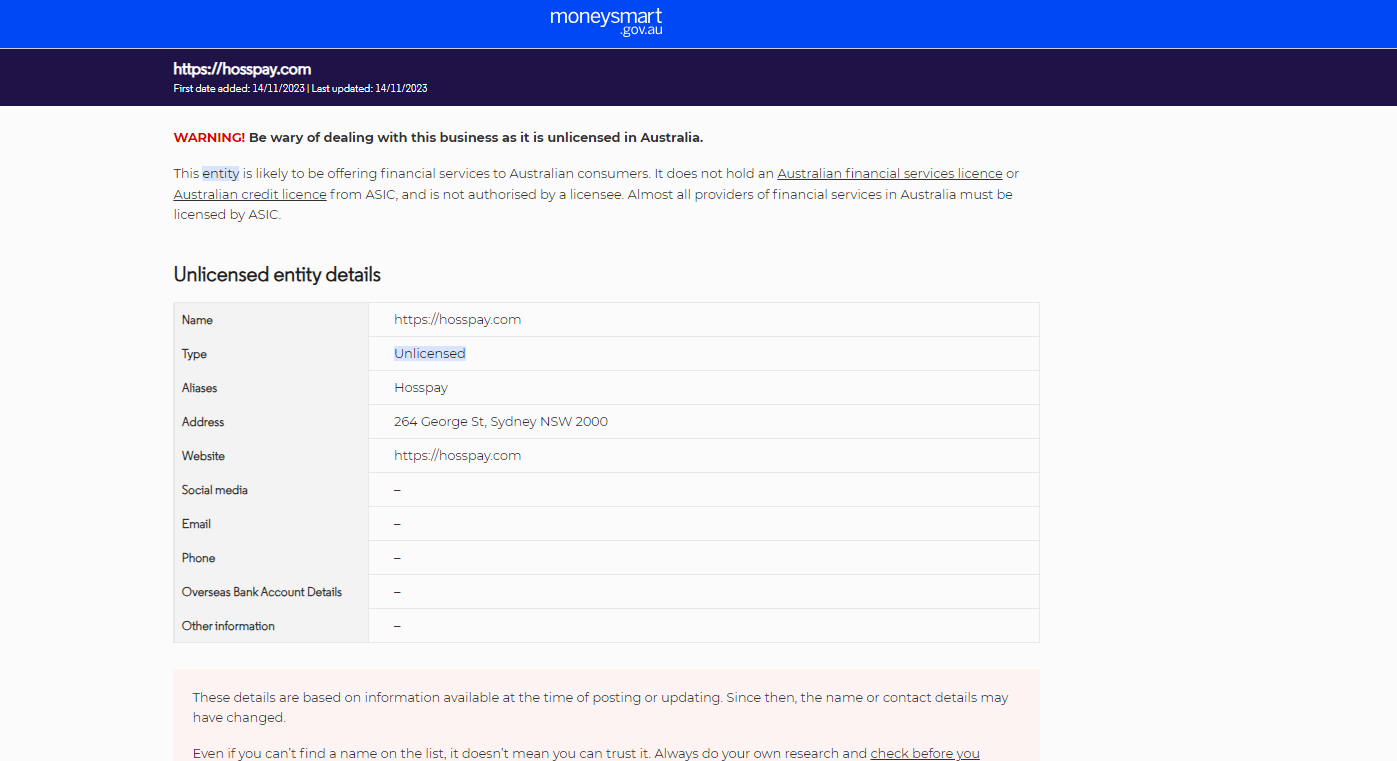The height and width of the screenshot is (761, 1397).
Task: Click the https://hosspay.com page heading
Action: (242, 69)
